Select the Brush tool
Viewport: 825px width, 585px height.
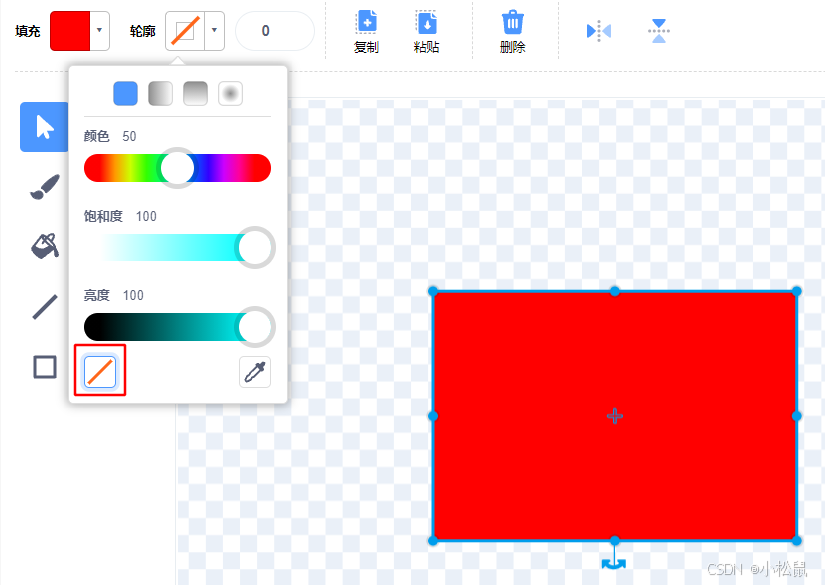click(x=45, y=187)
